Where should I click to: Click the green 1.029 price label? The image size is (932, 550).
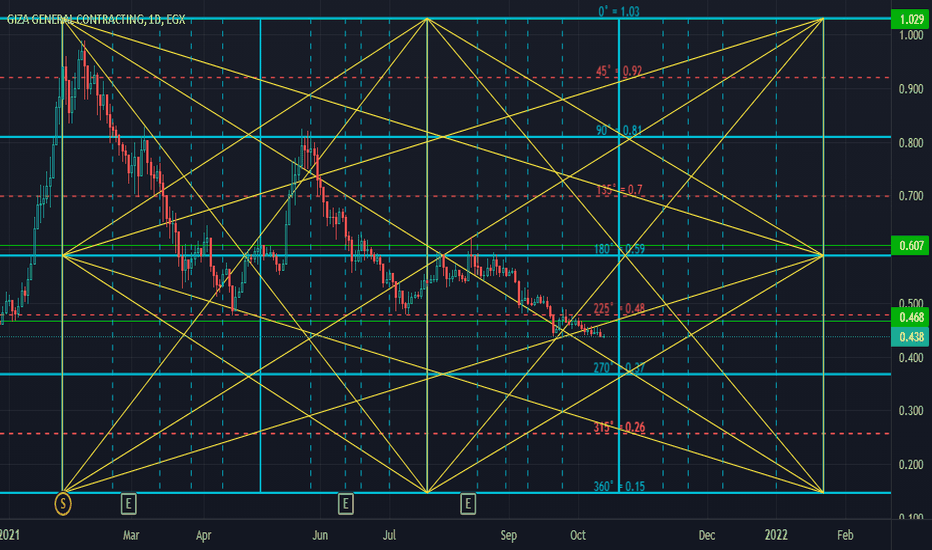click(x=911, y=20)
